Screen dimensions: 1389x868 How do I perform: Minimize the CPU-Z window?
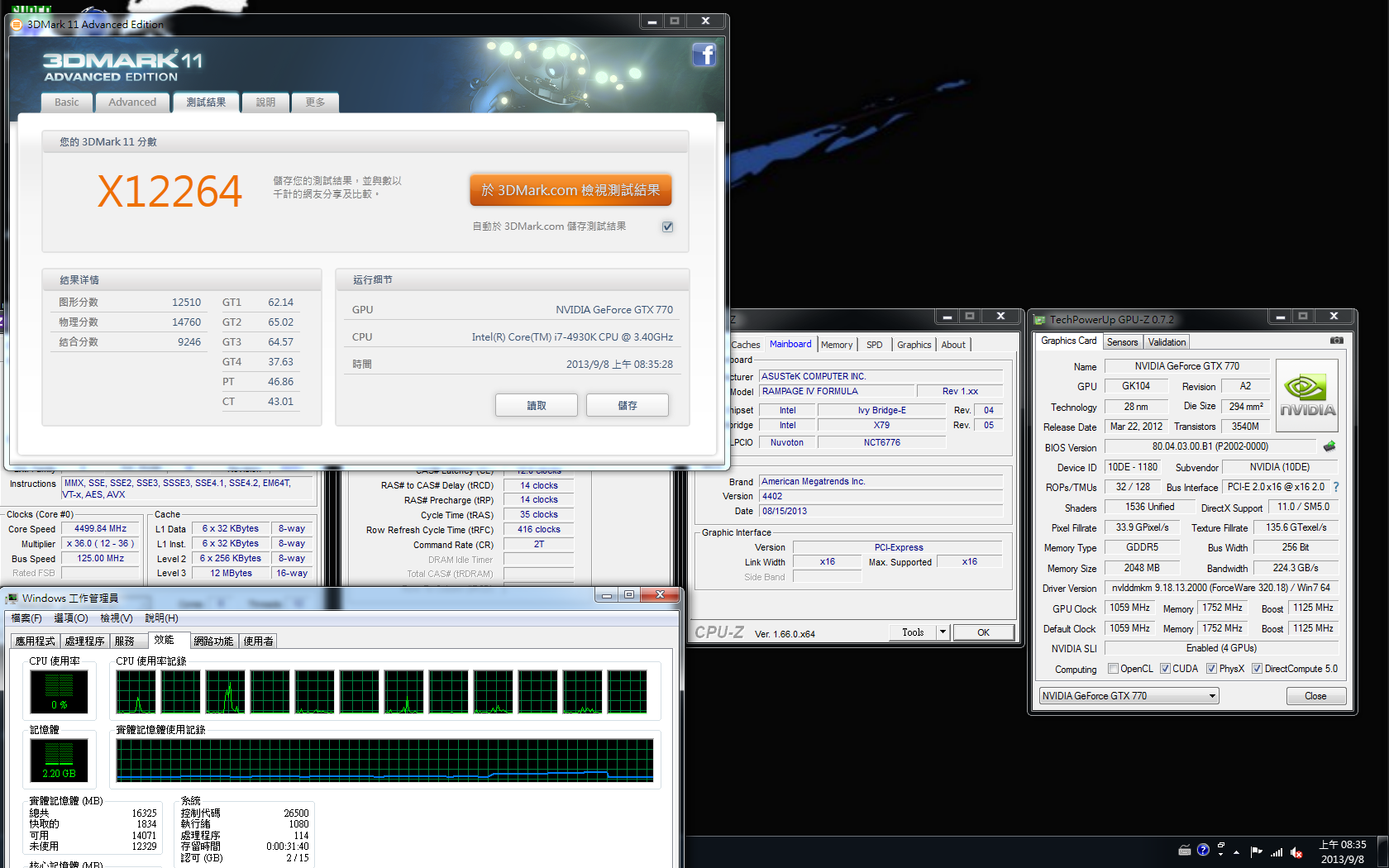tap(947, 317)
